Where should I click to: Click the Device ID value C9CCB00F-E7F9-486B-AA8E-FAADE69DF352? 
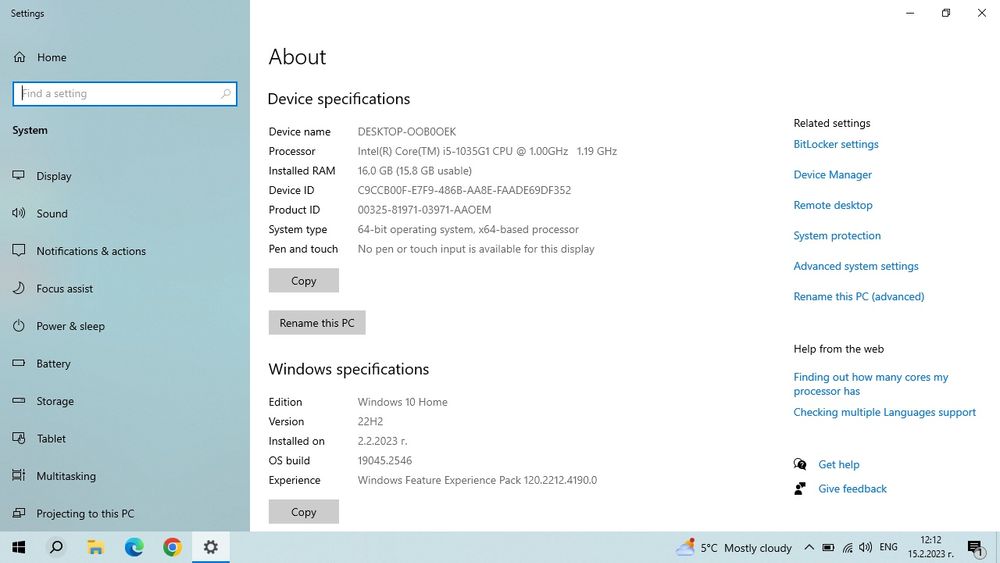point(464,190)
